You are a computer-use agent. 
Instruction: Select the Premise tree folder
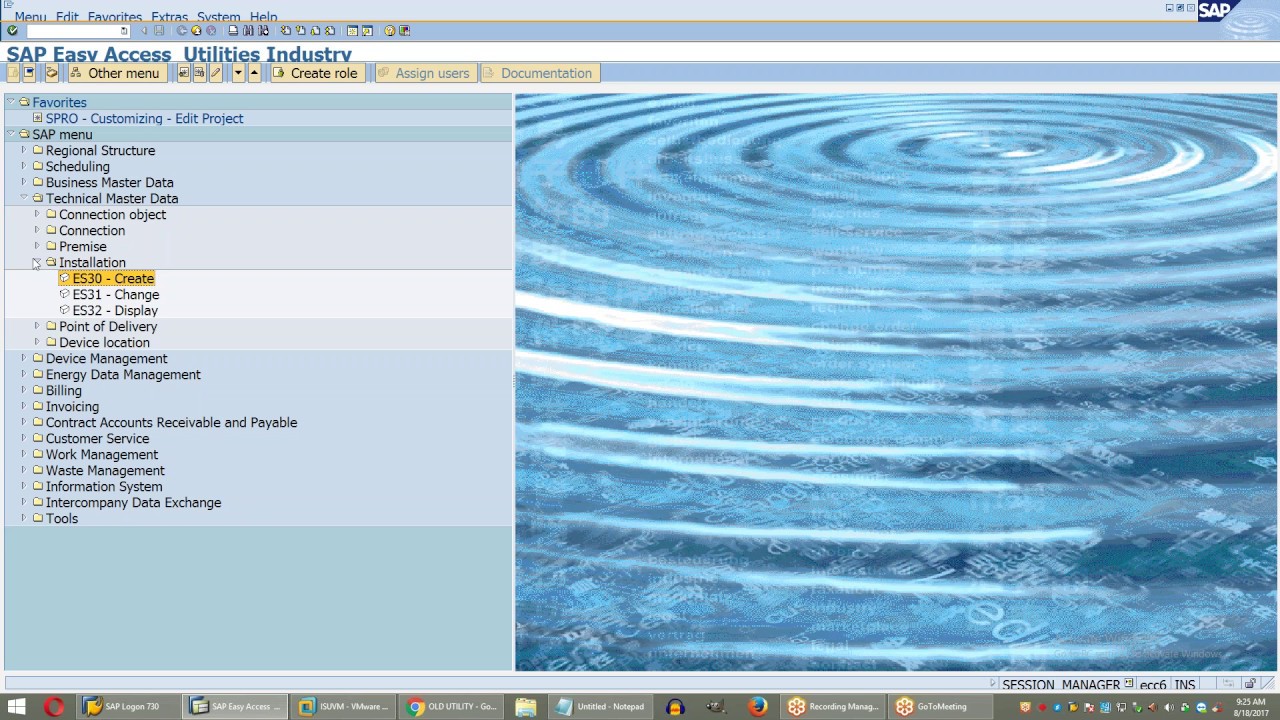82,246
